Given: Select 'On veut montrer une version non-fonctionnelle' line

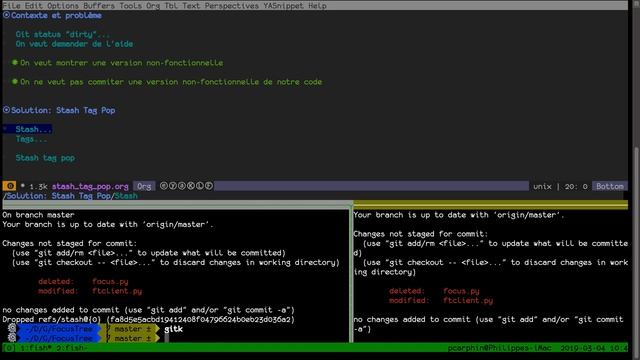Looking at the screenshot, I should 122,63.
